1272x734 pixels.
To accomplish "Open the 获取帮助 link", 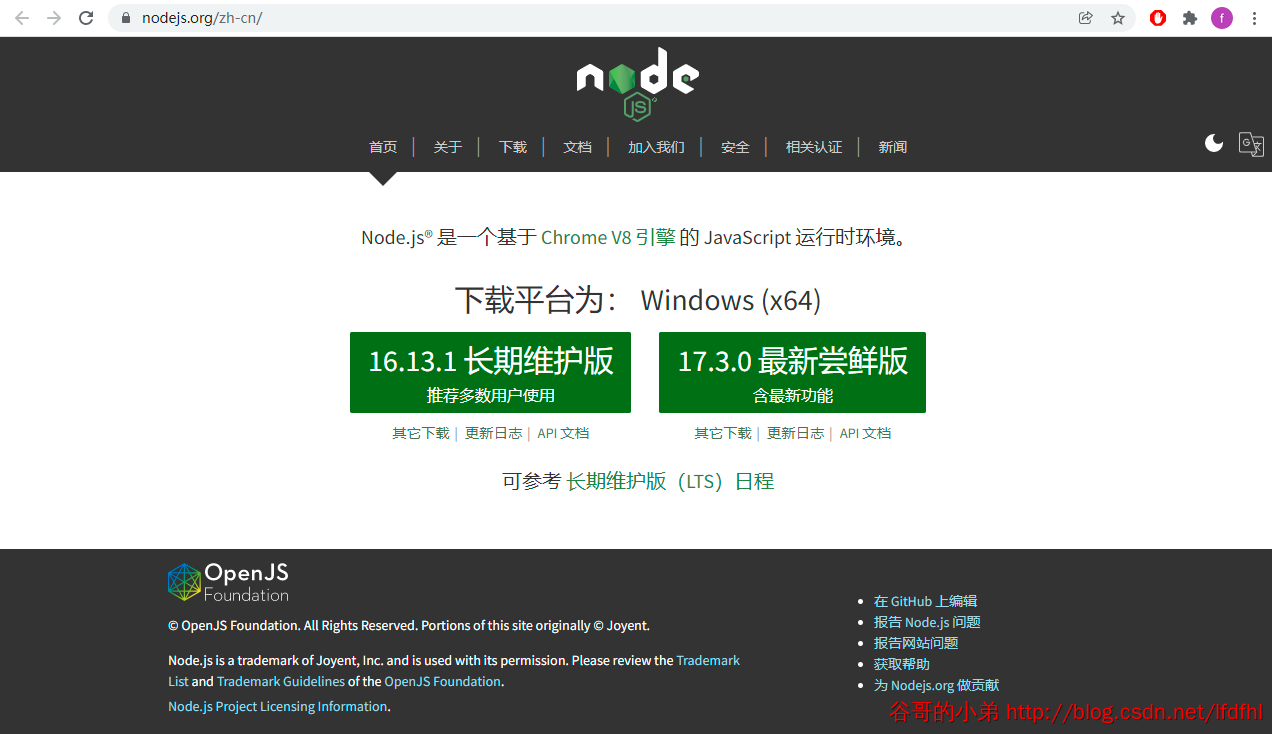I will [901, 664].
